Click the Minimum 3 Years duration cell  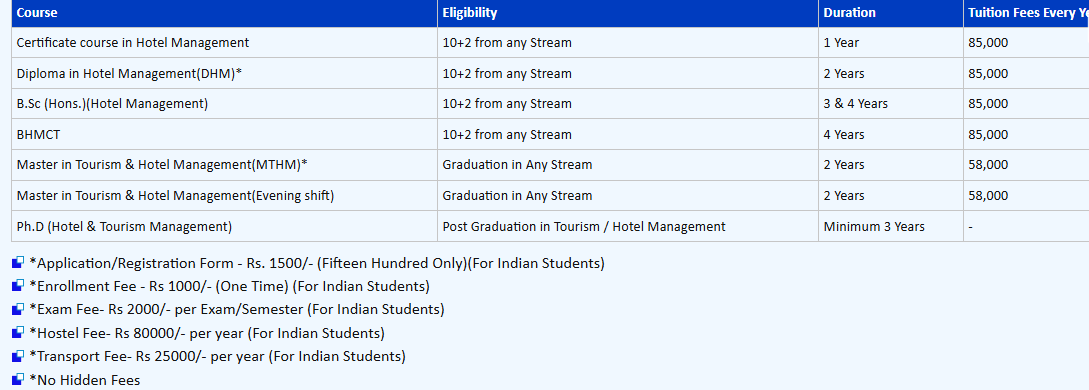tap(890, 226)
